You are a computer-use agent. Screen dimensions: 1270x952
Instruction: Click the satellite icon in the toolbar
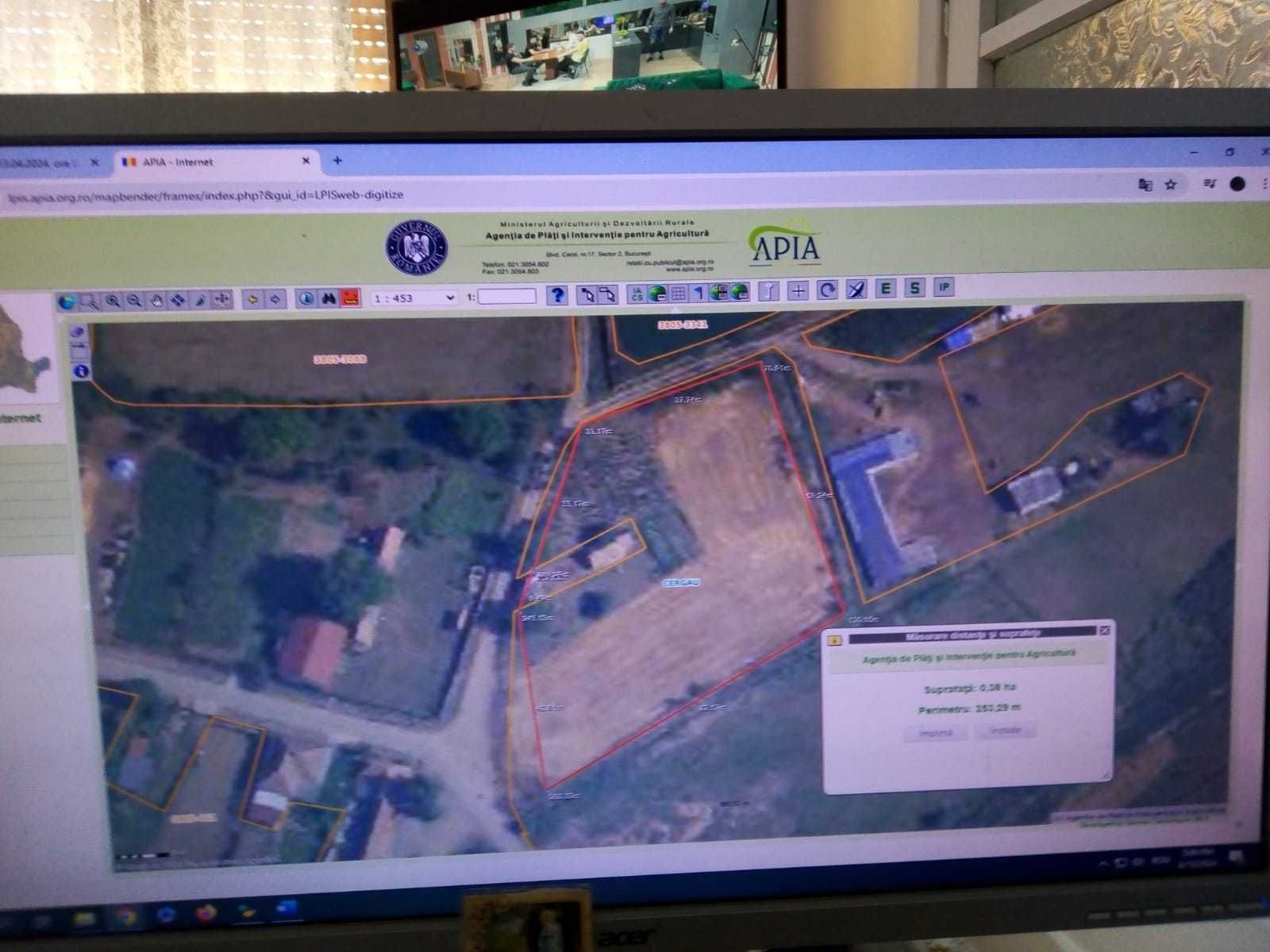click(856, 289)
